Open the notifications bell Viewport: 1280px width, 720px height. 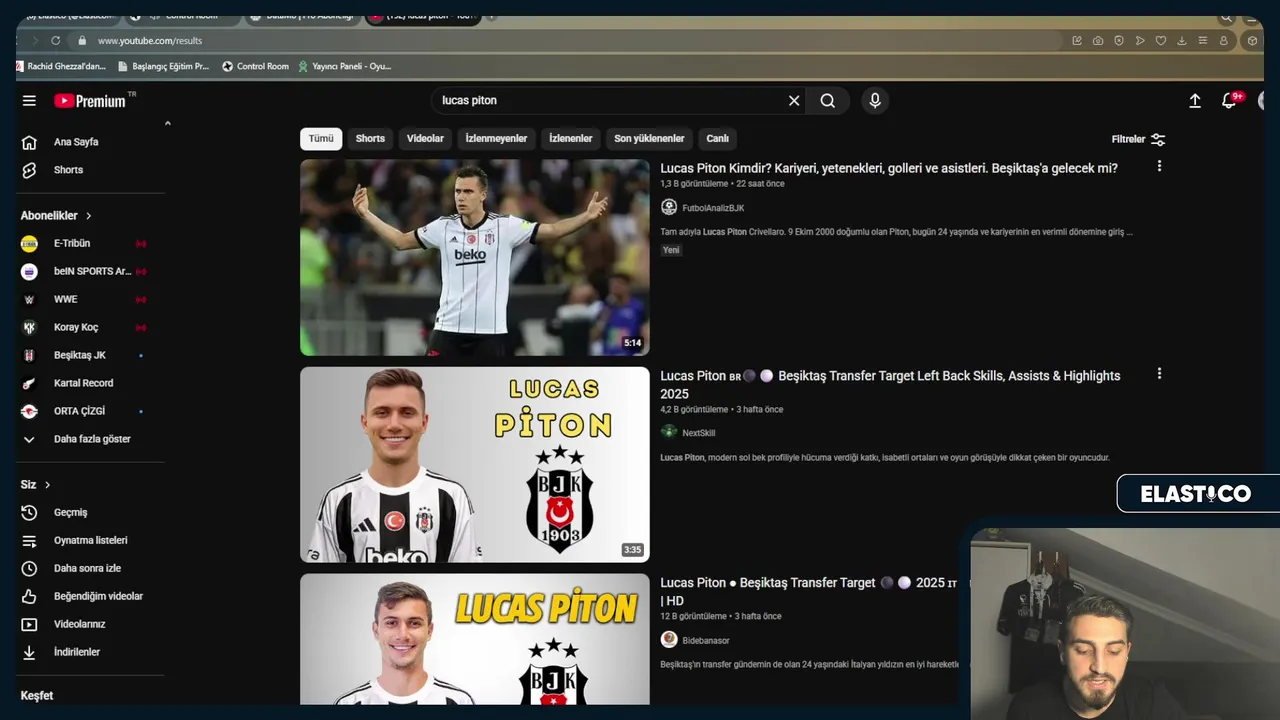click(x=1229, y=101)
